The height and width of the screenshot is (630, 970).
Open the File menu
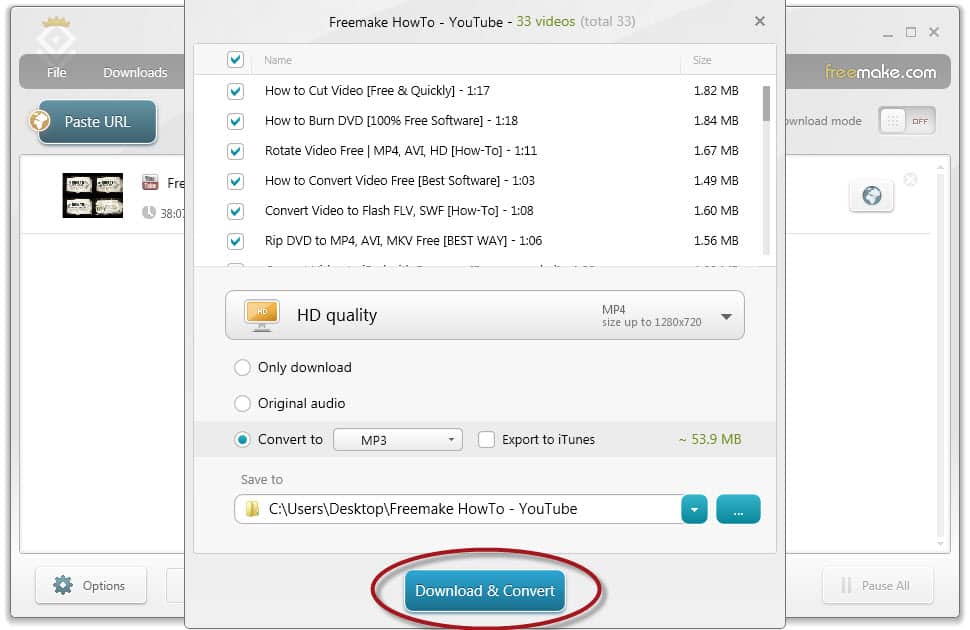point(56,72)
